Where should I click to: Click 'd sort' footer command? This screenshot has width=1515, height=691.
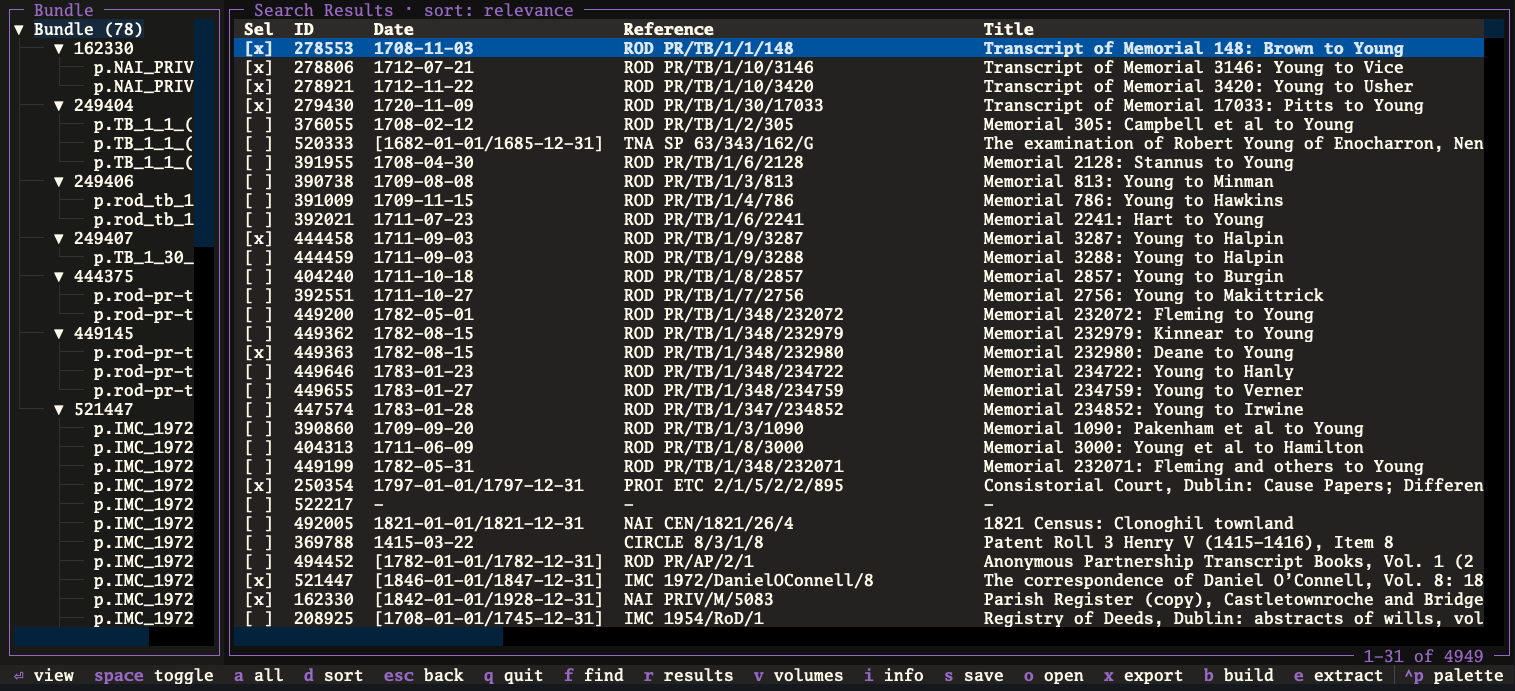pyautogui.click(x=334, y=675)
